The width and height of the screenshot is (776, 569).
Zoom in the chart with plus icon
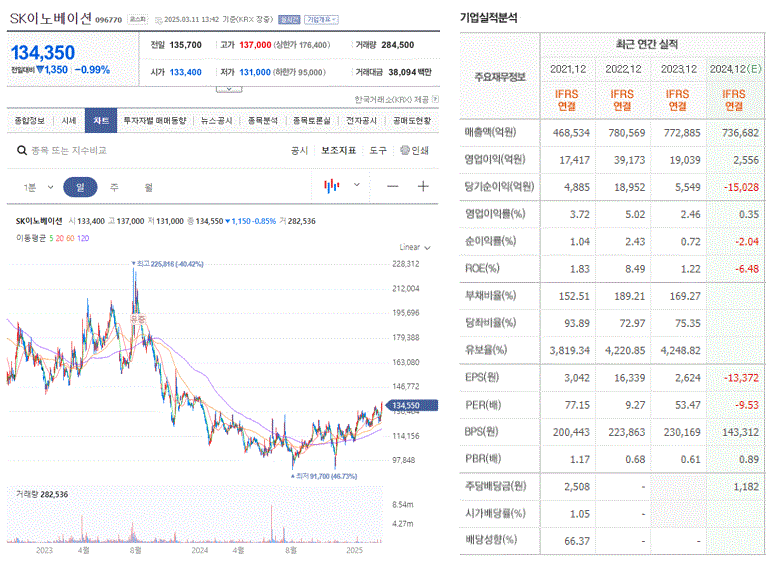[x=423, y=186]
